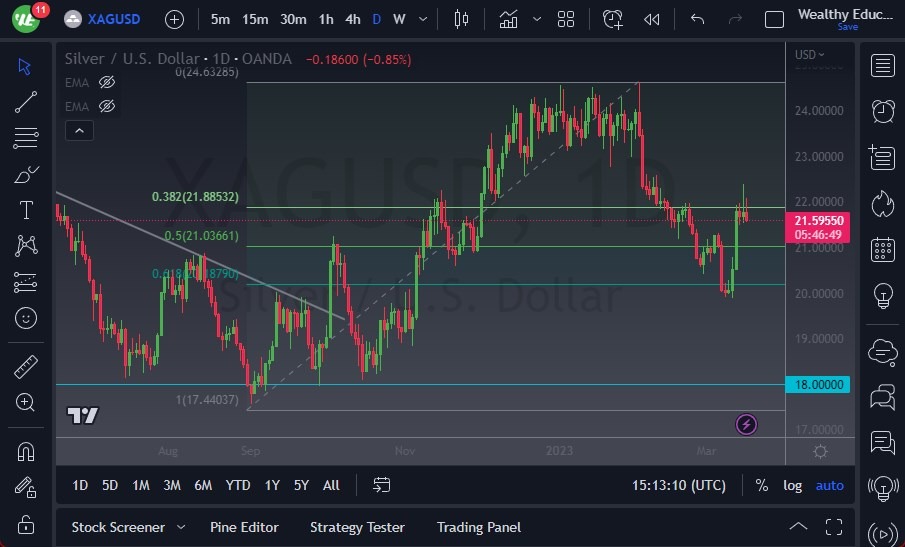Switch to the 5m timeframe
The image size is (905, 547).
pyautogui.click(x=220, y=20)
